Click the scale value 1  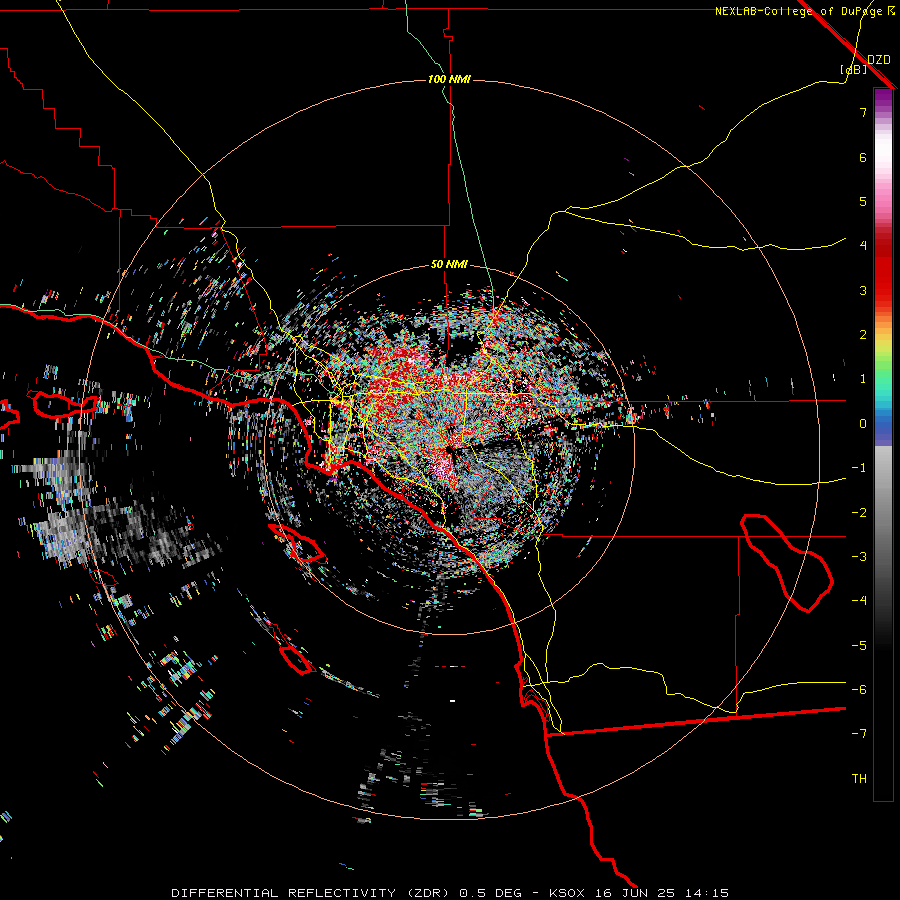(x=863, y=379)
